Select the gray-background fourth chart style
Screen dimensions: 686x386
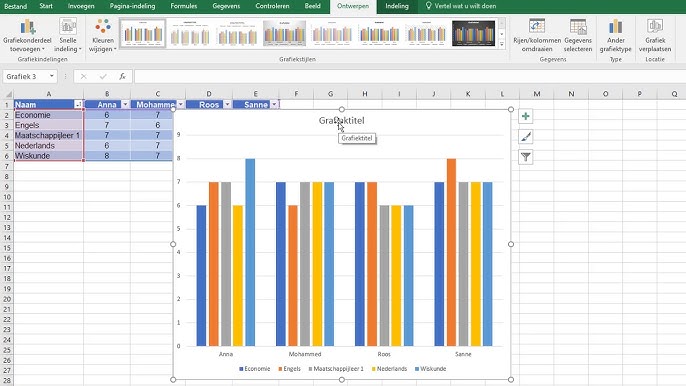click(284, 33)
